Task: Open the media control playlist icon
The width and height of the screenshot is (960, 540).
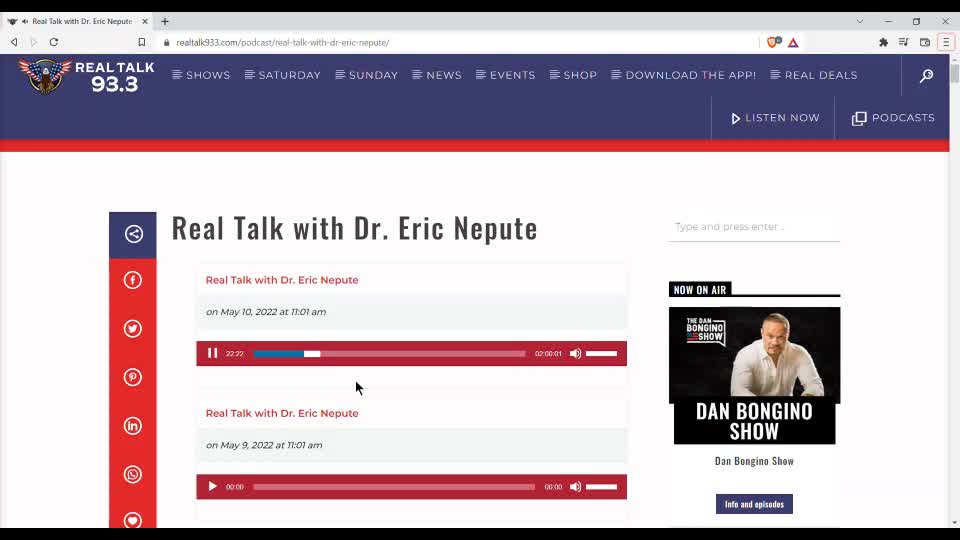Action: pos(904,42)
